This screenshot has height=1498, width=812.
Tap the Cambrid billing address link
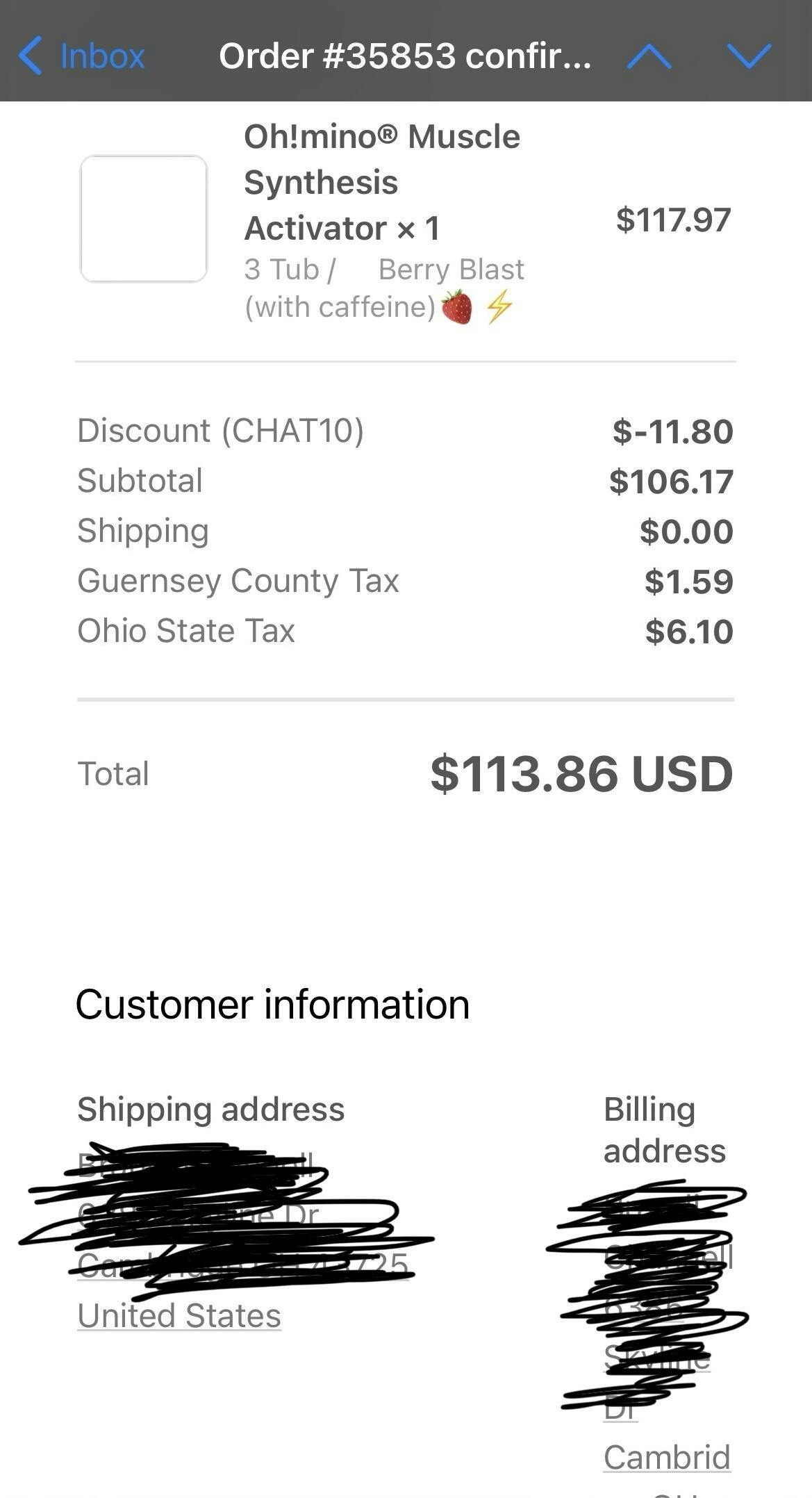[x=667, y=1457]
